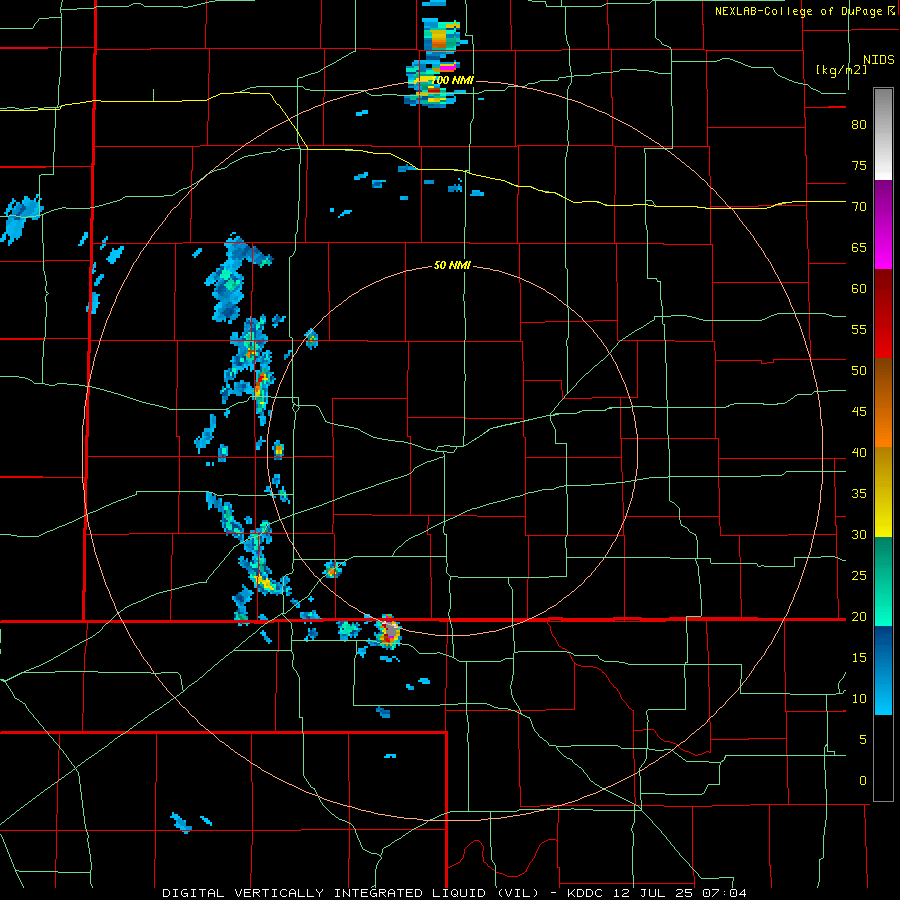Select the yellow segment of color scale
The image size is (900, 900).
tap(883, 492)
